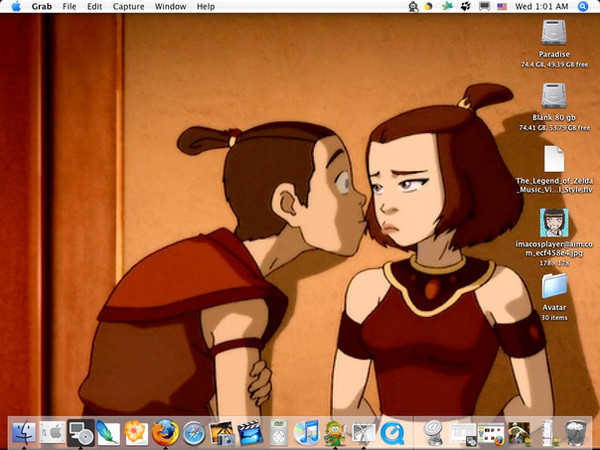Launch Firefox from the dock
This screenshot has width=600, height=450.
tap(165, 432)
